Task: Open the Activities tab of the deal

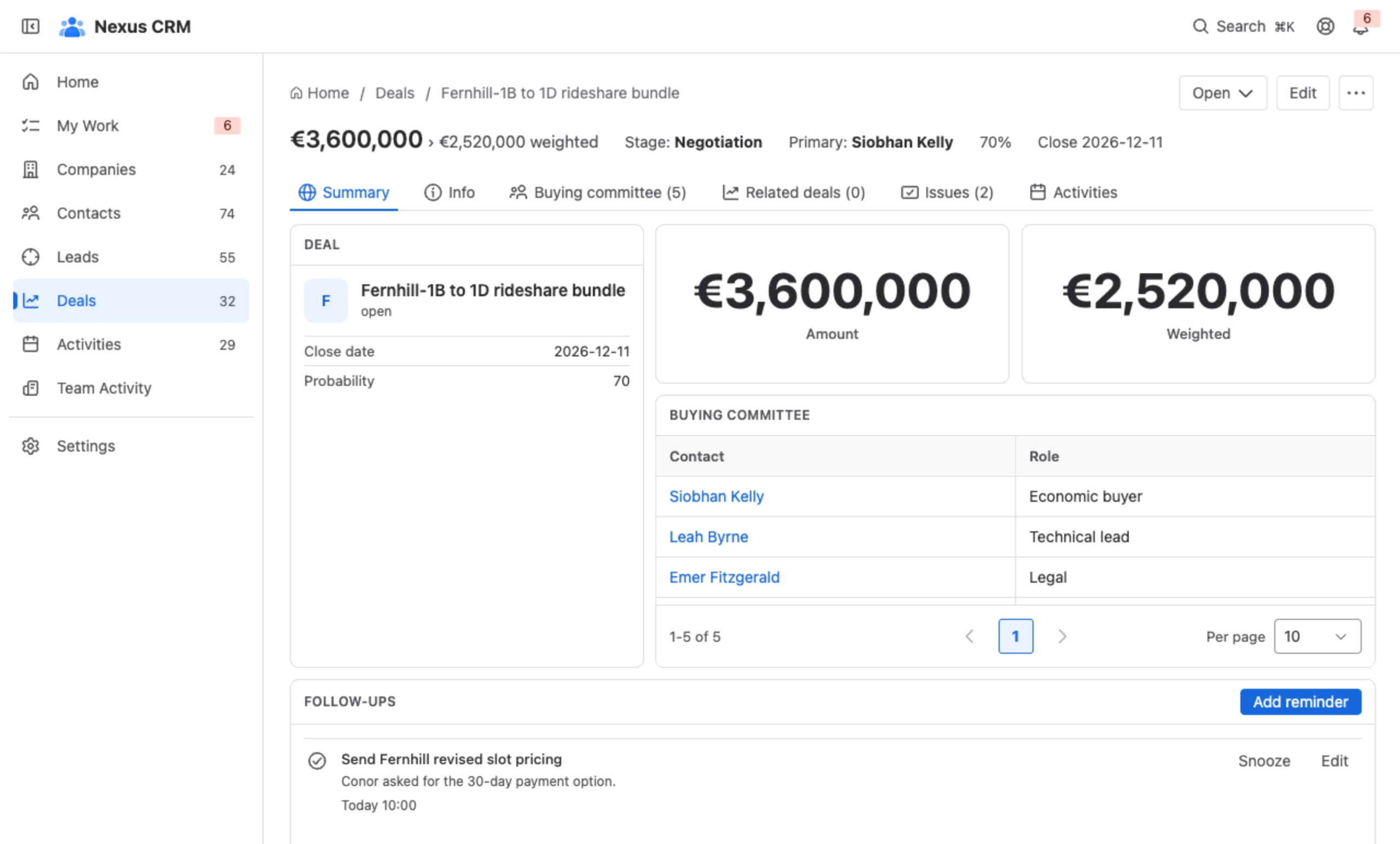Action: coord(1074,192)
